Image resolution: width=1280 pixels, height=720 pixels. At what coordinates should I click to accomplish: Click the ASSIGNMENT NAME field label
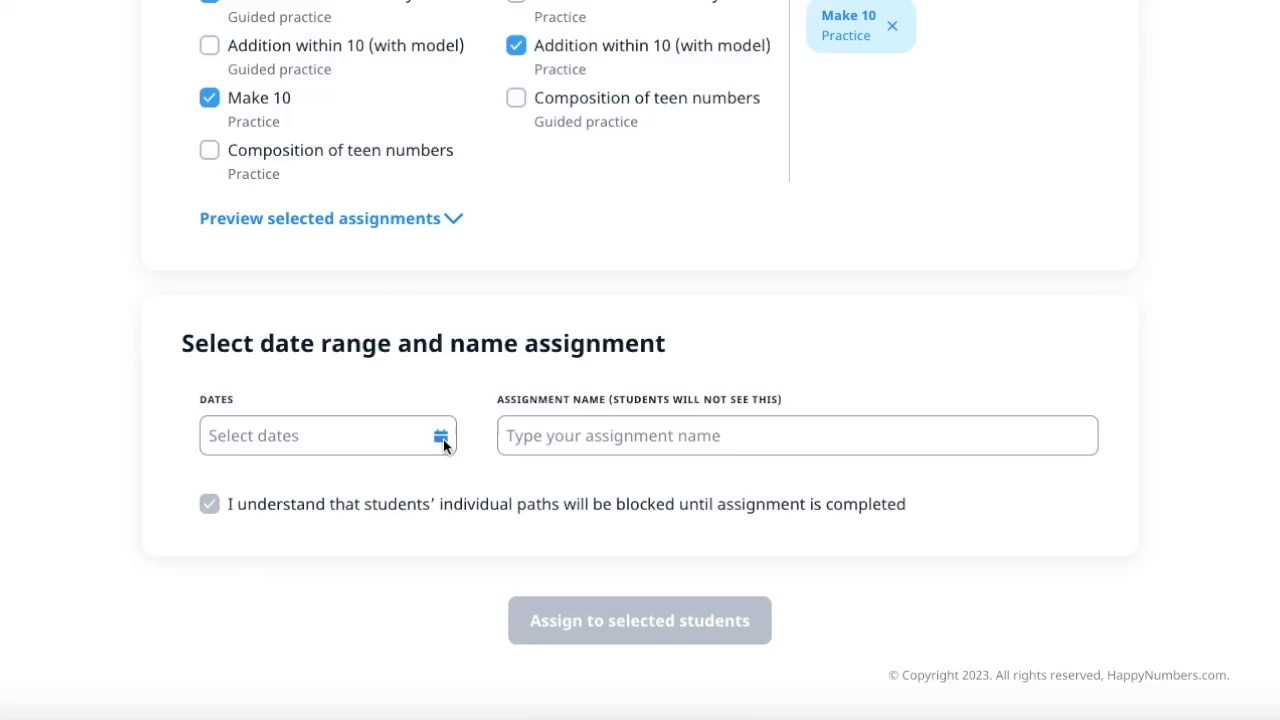tap(639, 399)
